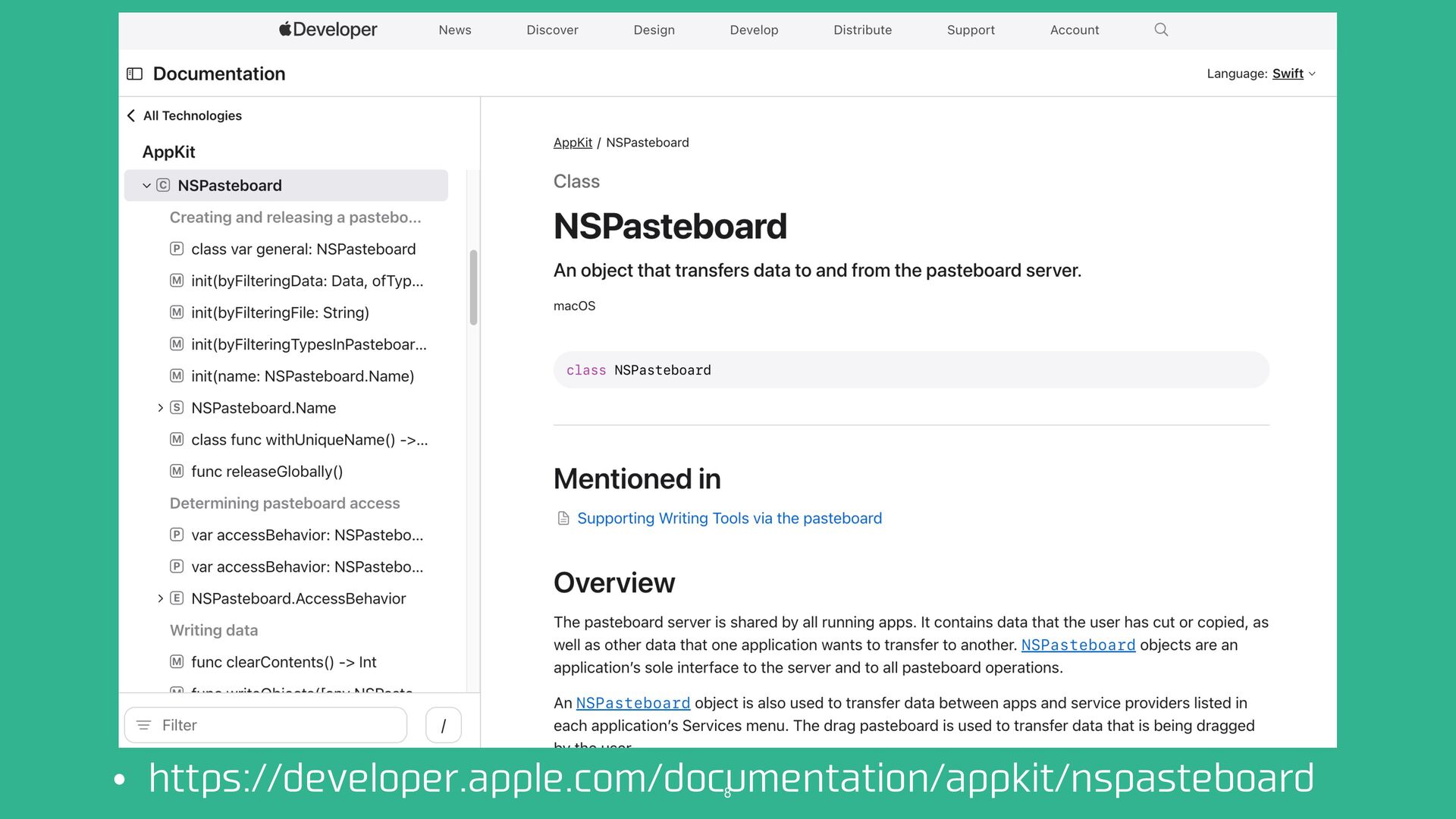Viewport: 1456px width, 819px height.
Task: Click the method icon for withUniqueName()
Action: 177,439
